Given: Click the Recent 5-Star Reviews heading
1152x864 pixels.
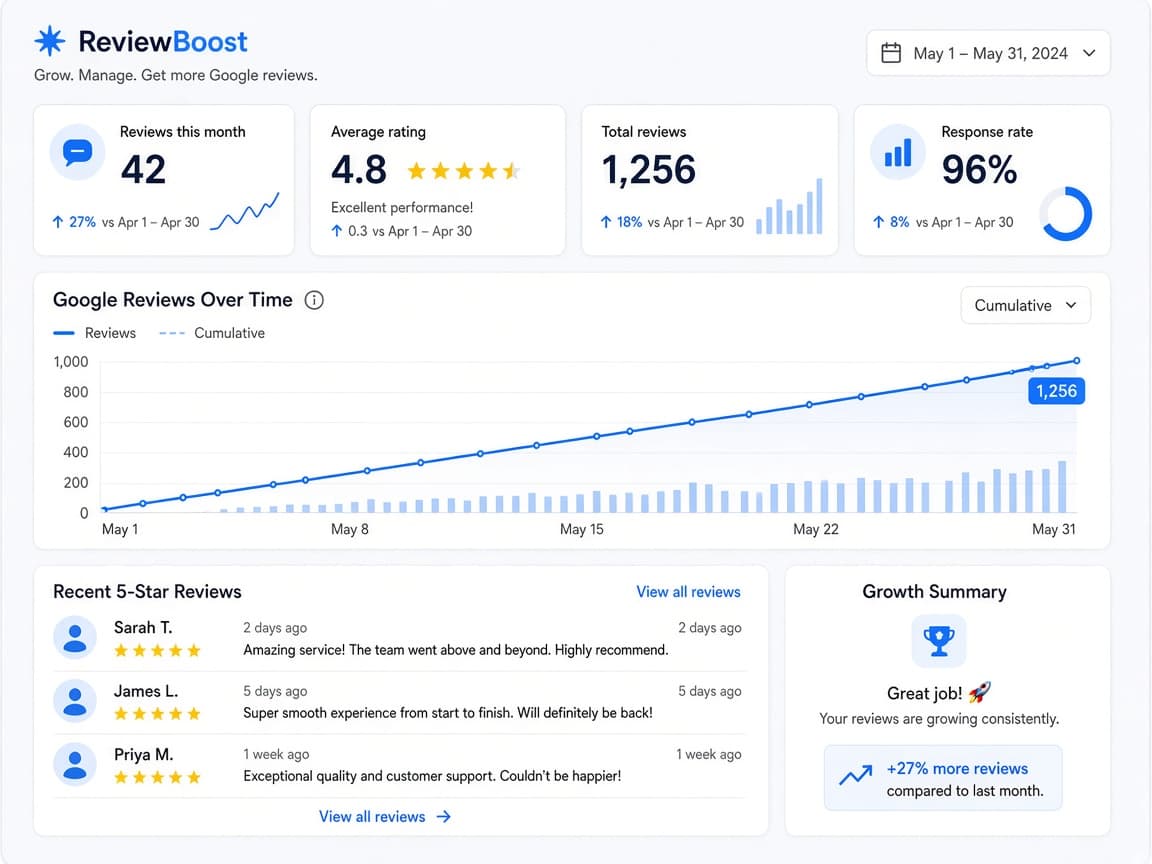Looking at the screenshot, I should (147, 591).
